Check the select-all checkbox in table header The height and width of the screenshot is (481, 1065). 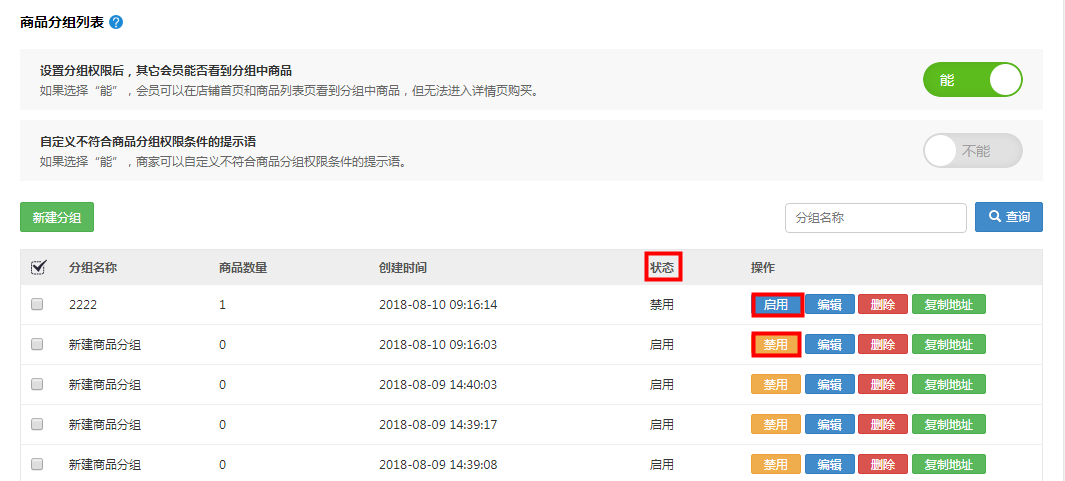pyautogui.click(x=38, y=267)
